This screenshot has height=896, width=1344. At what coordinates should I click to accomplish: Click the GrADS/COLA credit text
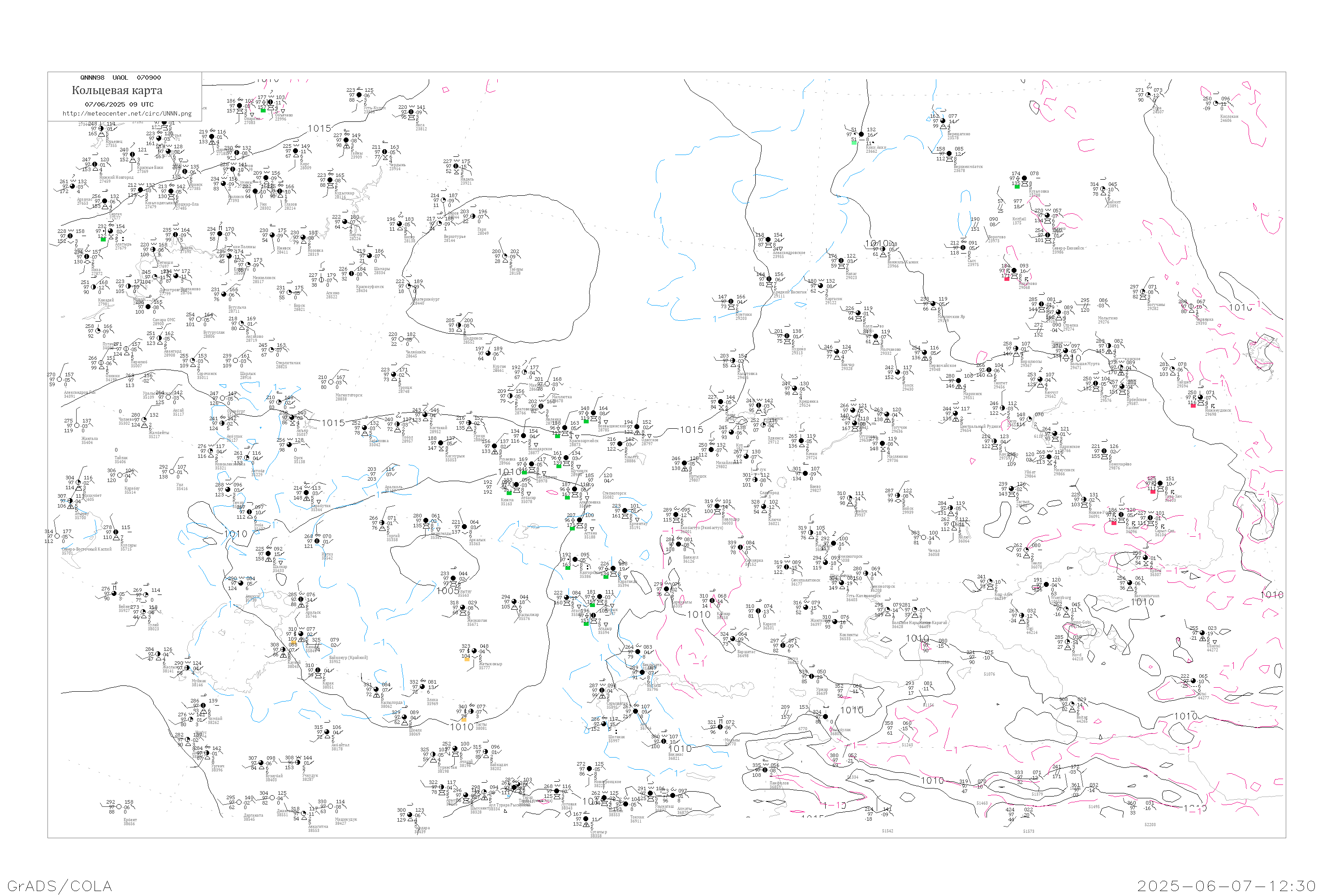(x=60, y=886)
